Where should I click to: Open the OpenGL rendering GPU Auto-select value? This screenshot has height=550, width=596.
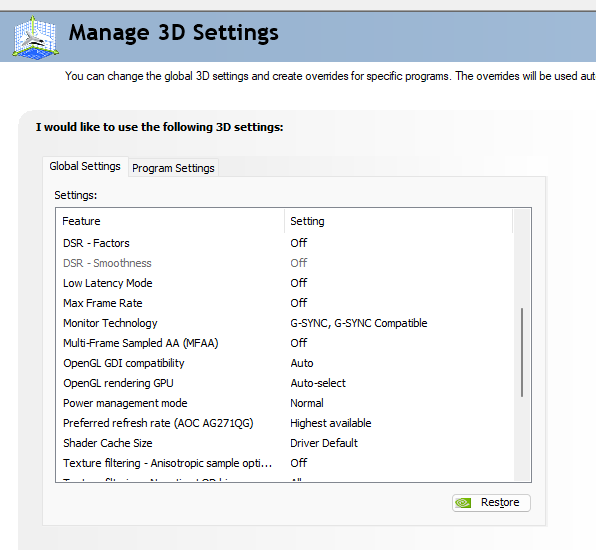(318, 383)
